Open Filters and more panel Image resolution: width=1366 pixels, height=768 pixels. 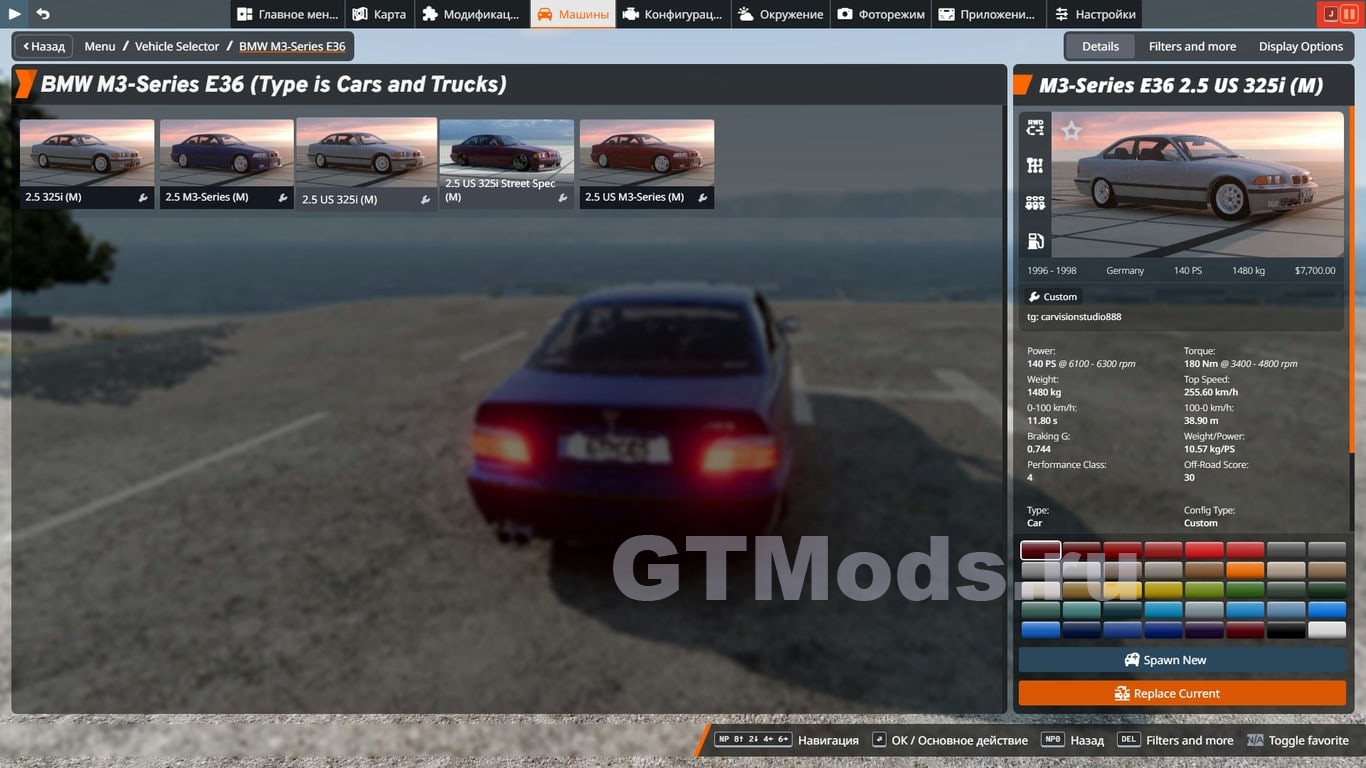(1192, 46)
